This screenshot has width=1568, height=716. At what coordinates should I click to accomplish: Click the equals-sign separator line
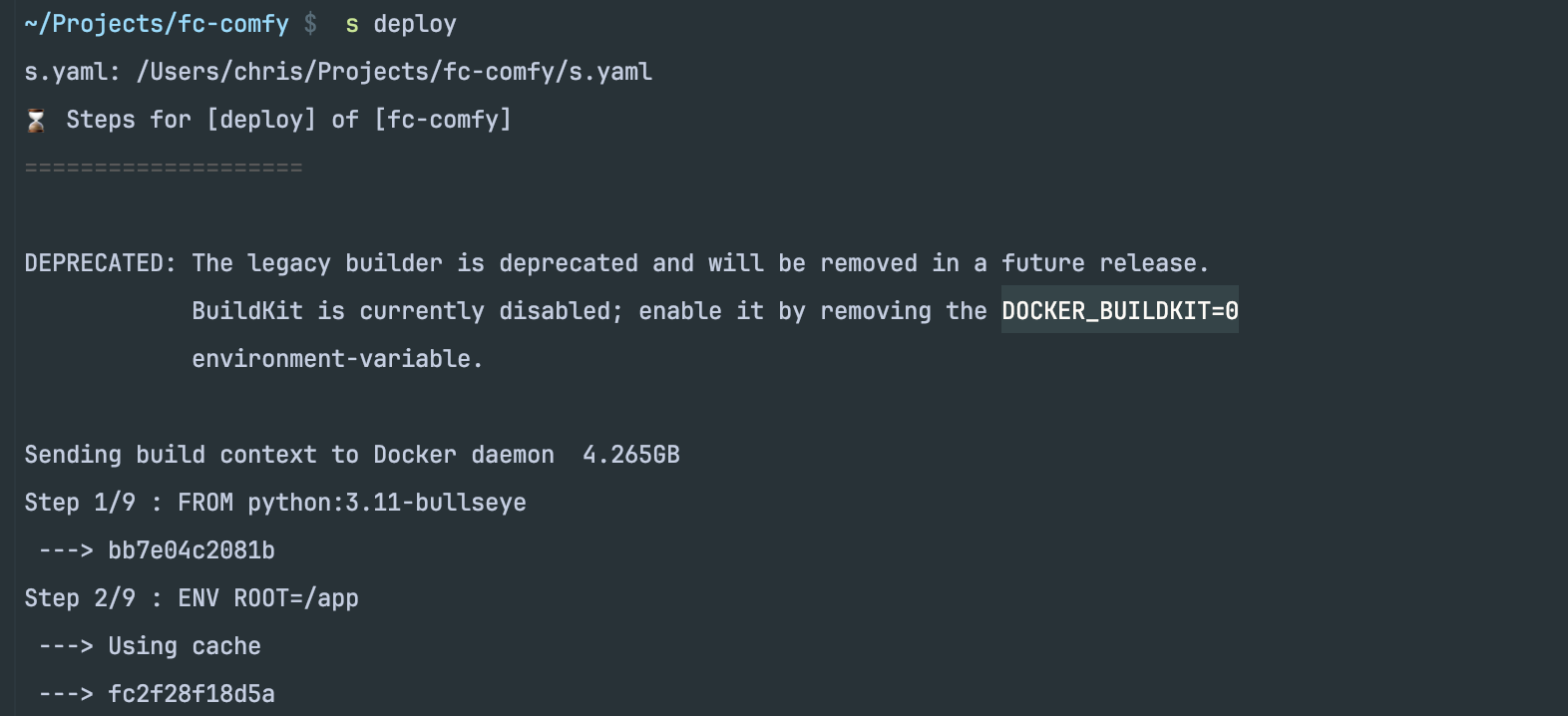tap(164, 168)
